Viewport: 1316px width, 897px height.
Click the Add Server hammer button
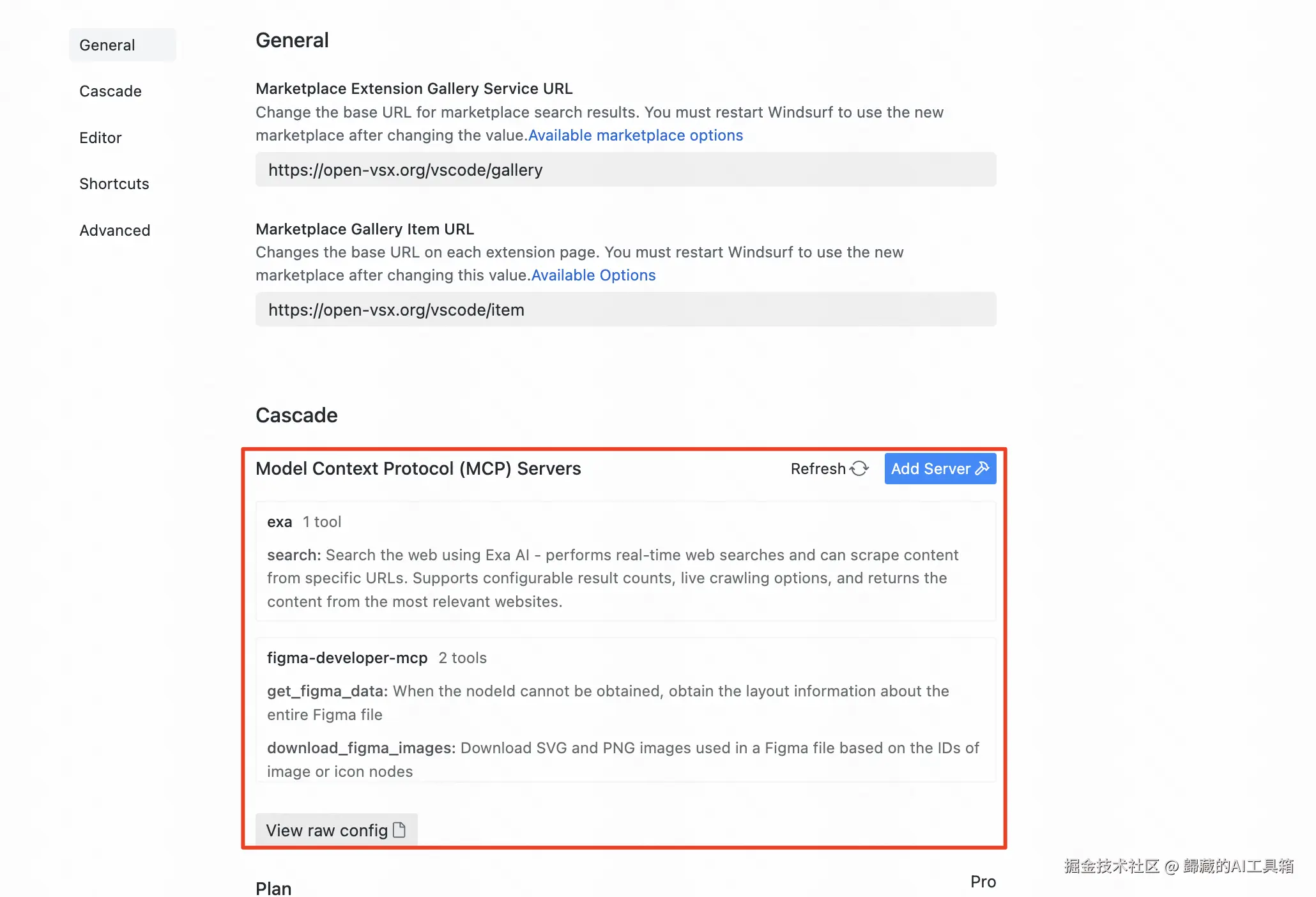pos(940,469)
